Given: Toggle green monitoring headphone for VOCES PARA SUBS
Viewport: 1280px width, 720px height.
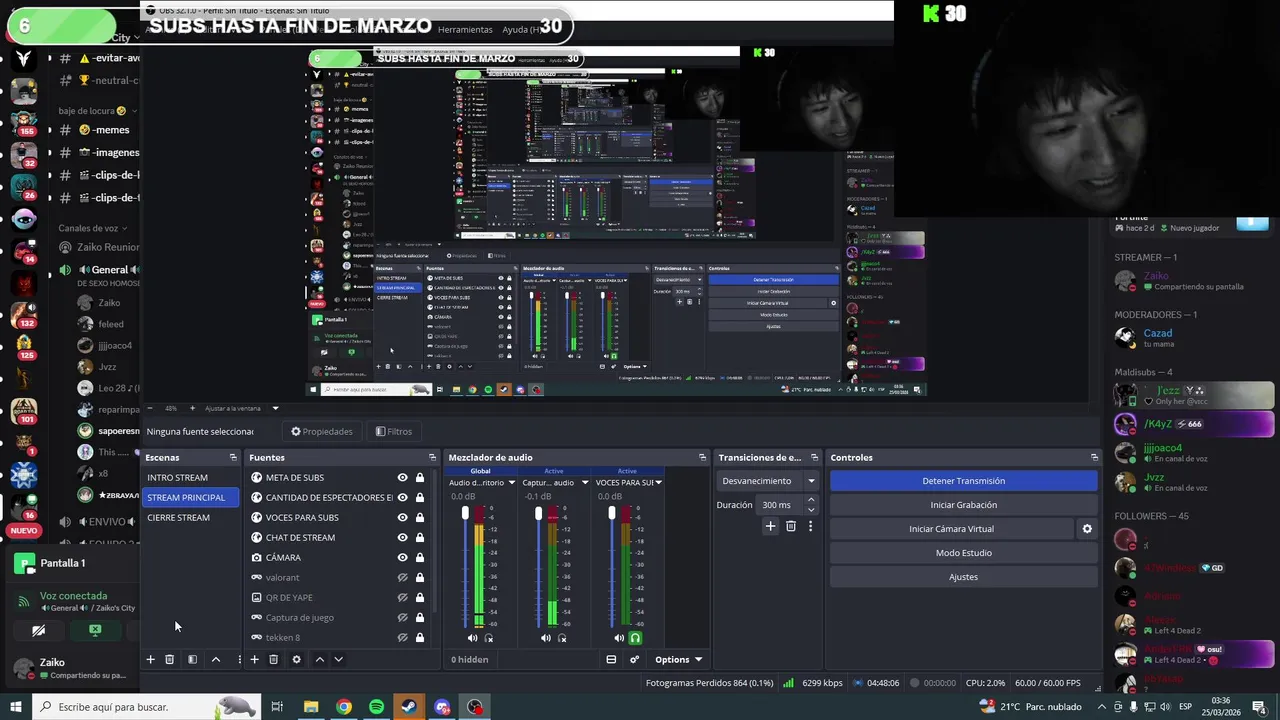Looking at the screenshot, I should click(635, 637).
